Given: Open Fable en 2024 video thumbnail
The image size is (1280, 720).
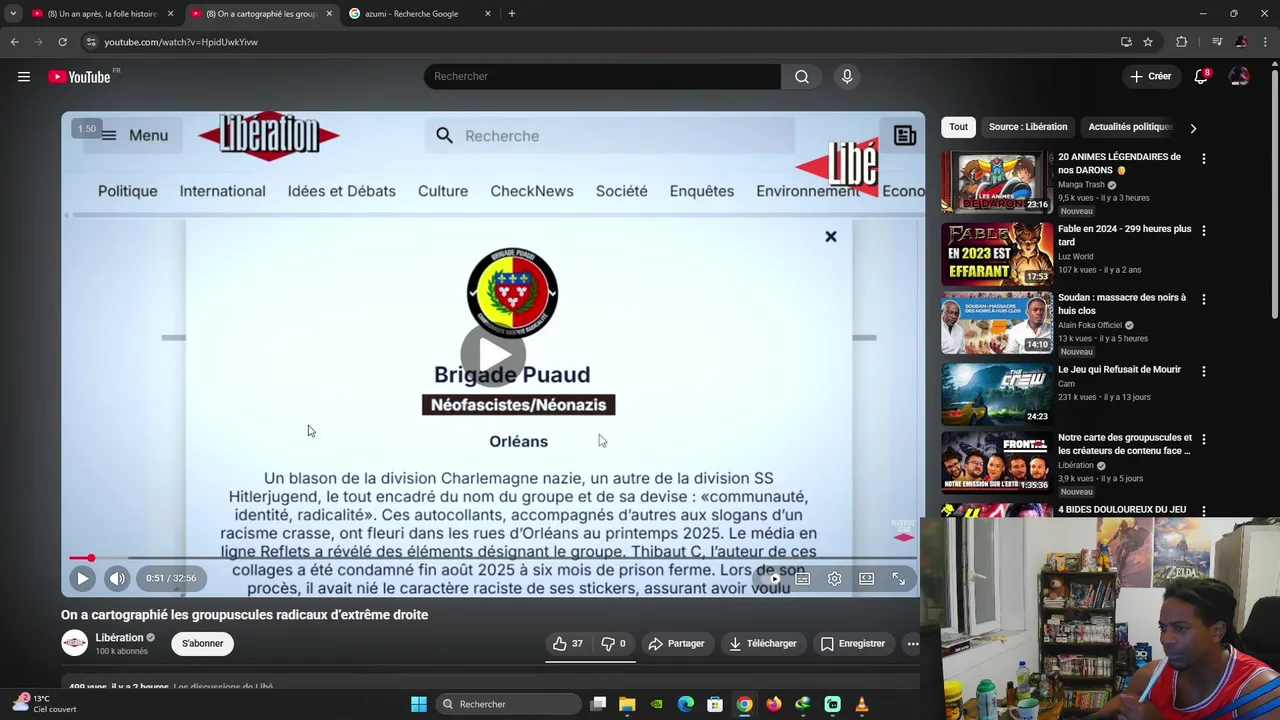Looking at the screenshot, I should point(997,253).
